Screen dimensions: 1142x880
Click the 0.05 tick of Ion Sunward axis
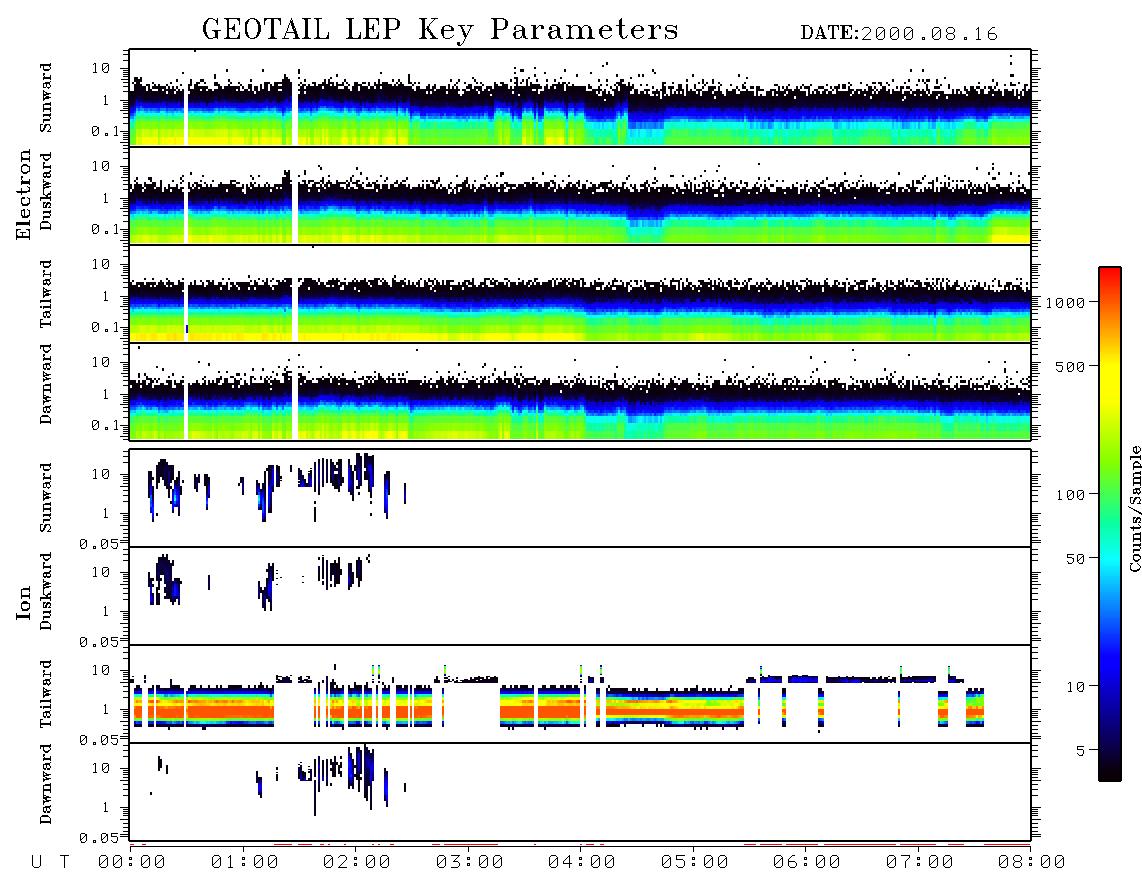coord(99,544)
